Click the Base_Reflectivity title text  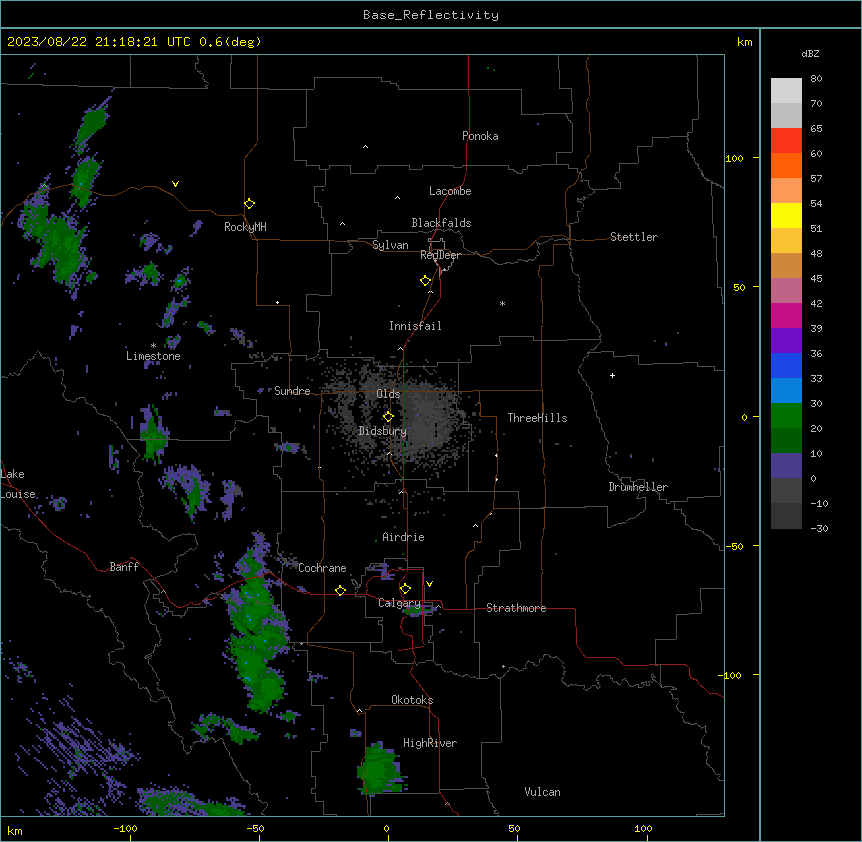(430, 15)
